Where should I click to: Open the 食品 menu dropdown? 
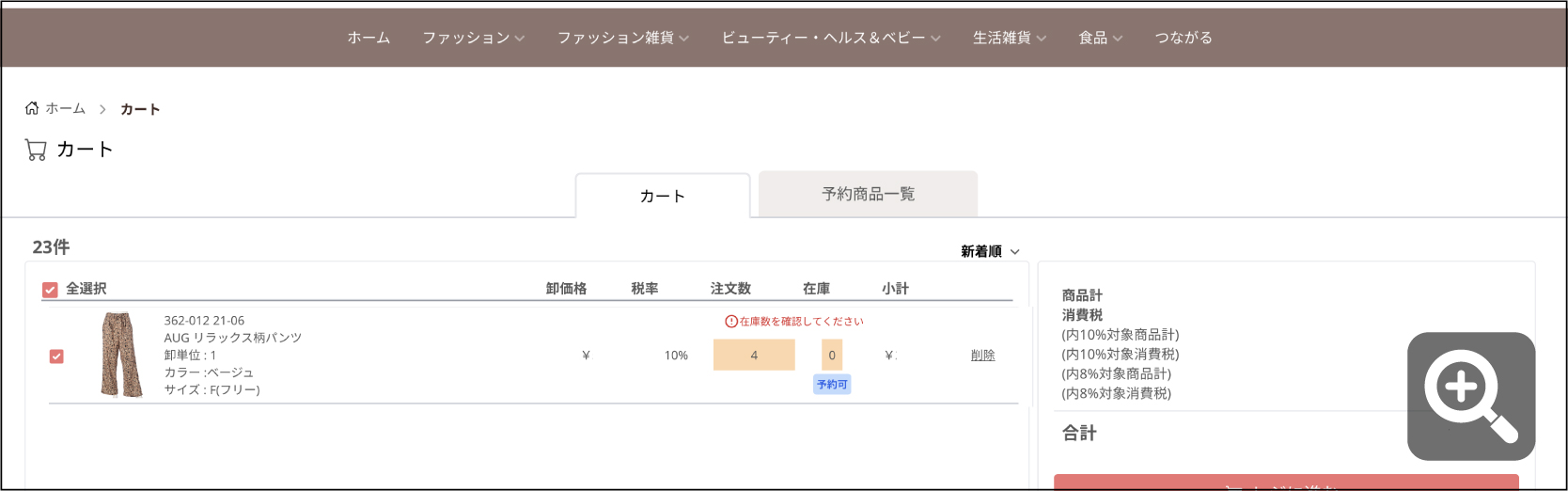pos(1101,38)
